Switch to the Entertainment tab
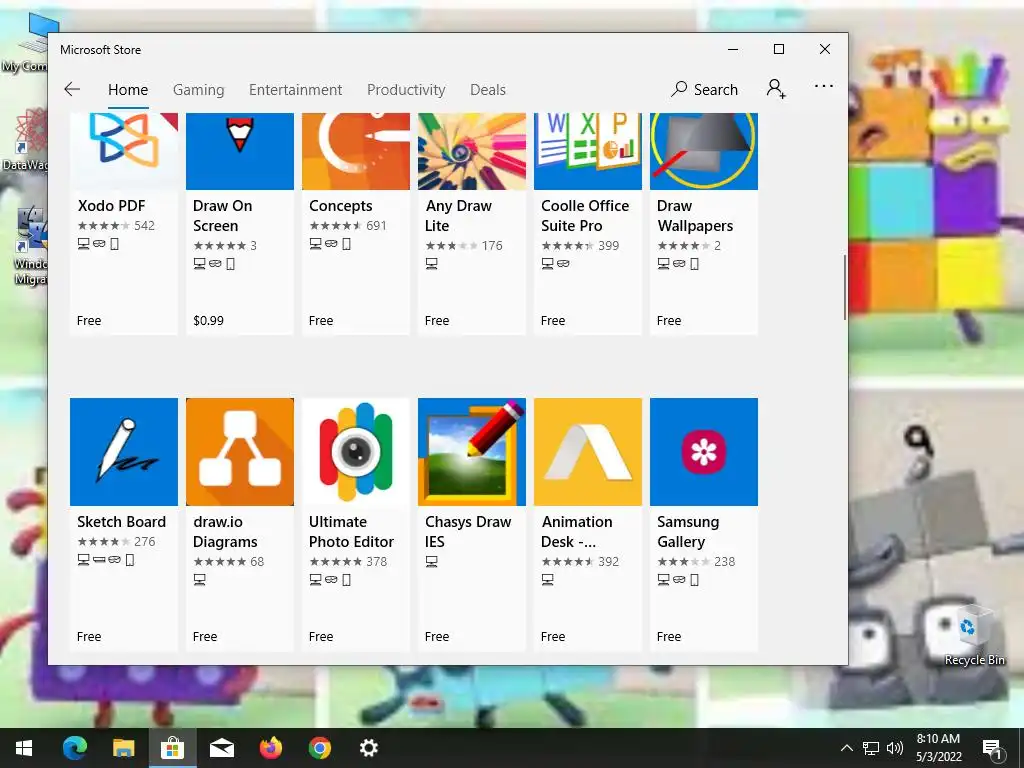 click(x=295, y=89)
